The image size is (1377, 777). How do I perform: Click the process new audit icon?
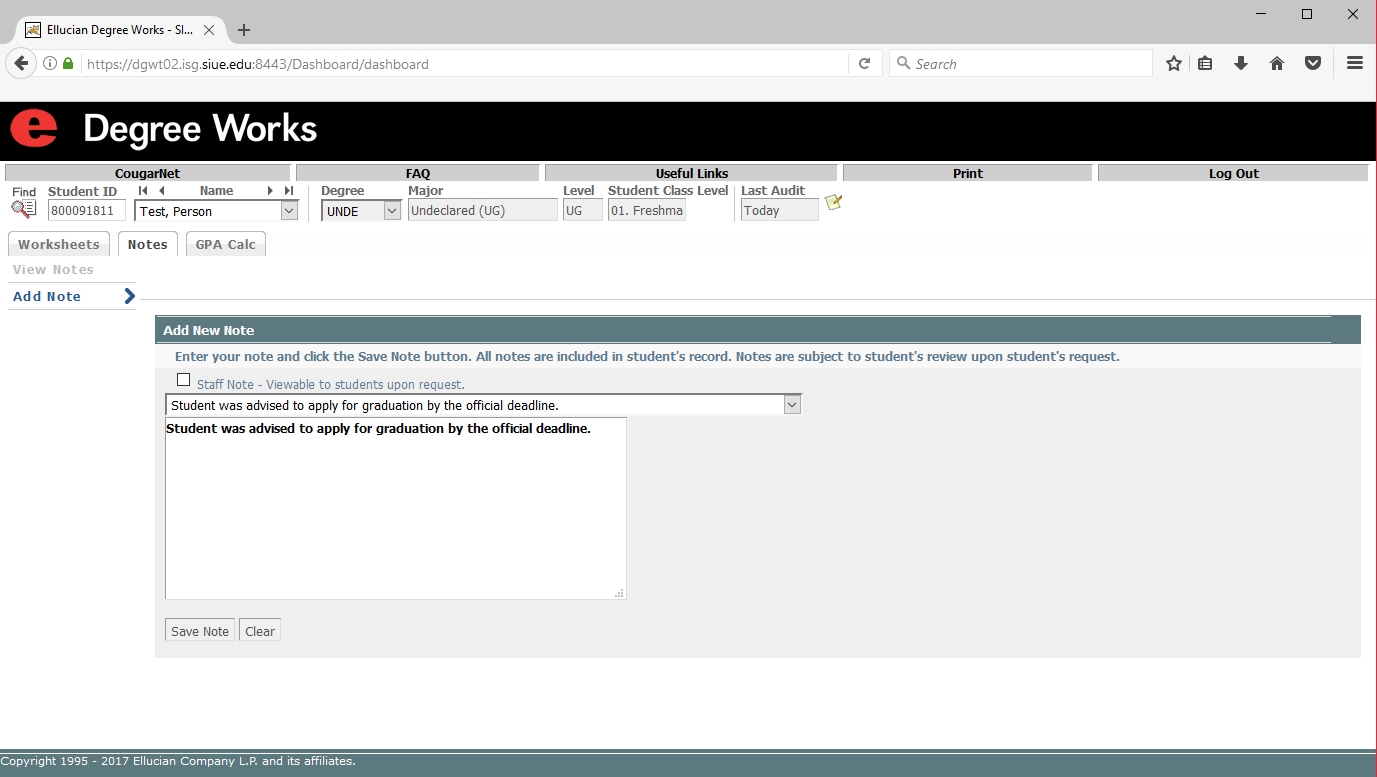tap(833, 203)
